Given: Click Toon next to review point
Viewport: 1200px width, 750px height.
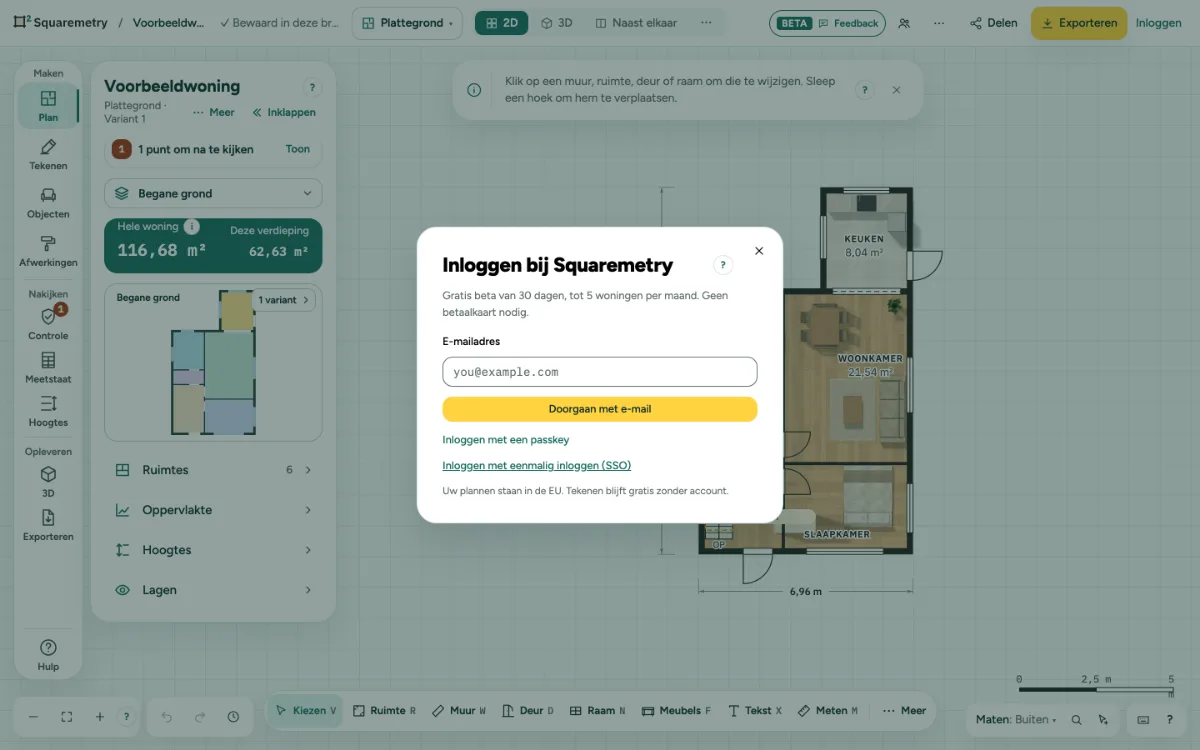Looking at the screenshot, I should pos(298,149).
